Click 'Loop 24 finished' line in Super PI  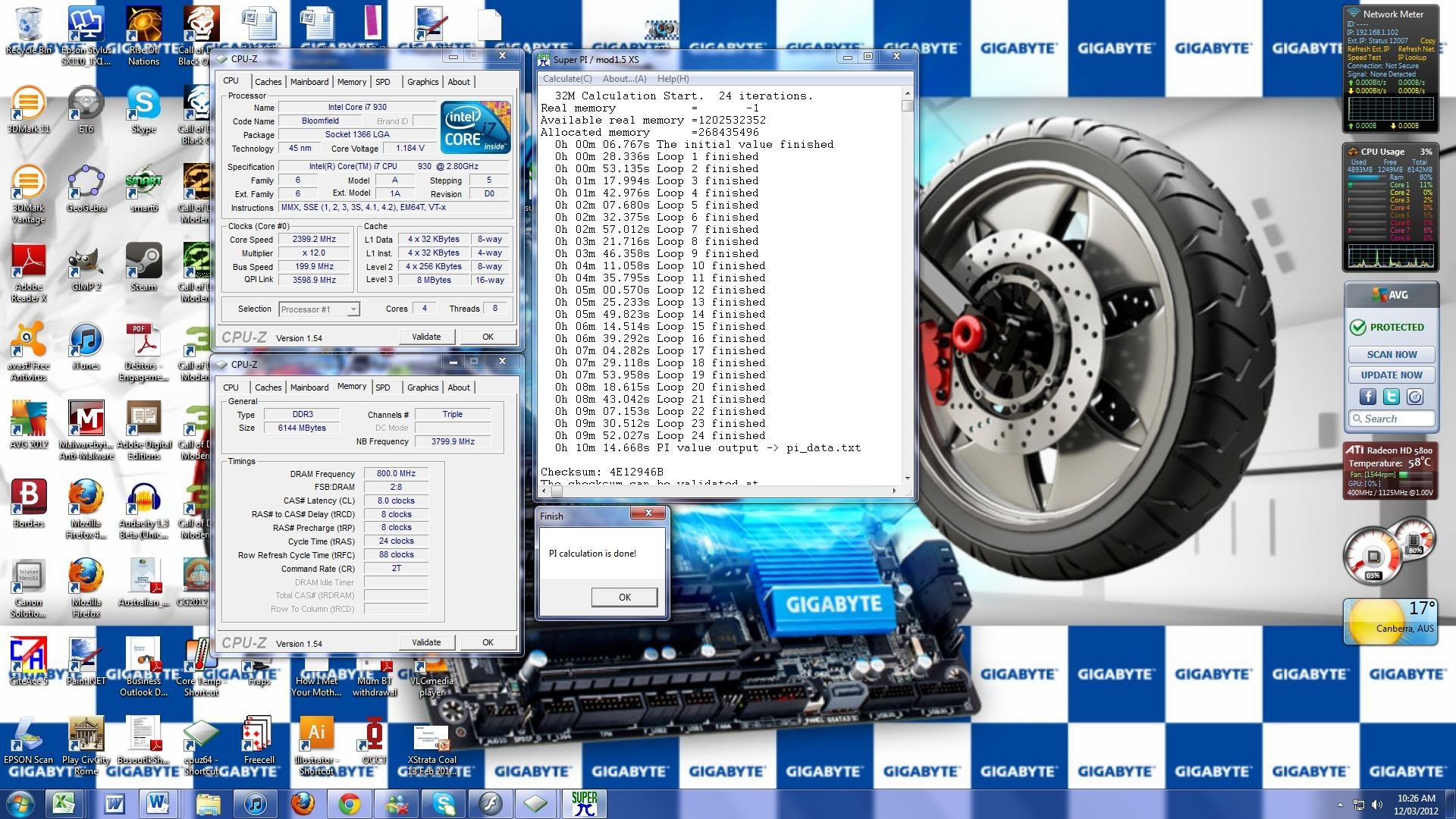[660, 435]
